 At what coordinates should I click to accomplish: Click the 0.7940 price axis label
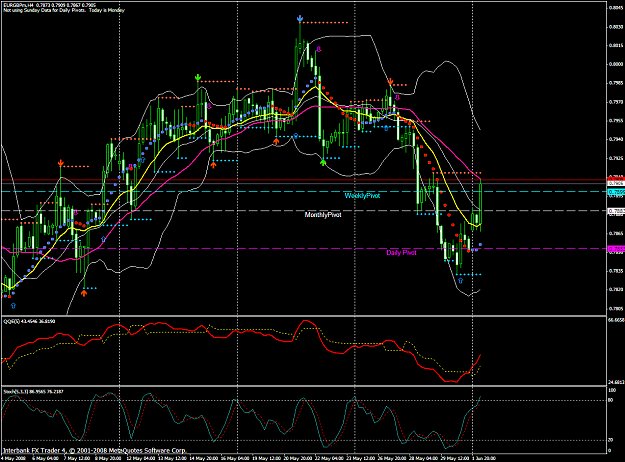click(616, 139)
